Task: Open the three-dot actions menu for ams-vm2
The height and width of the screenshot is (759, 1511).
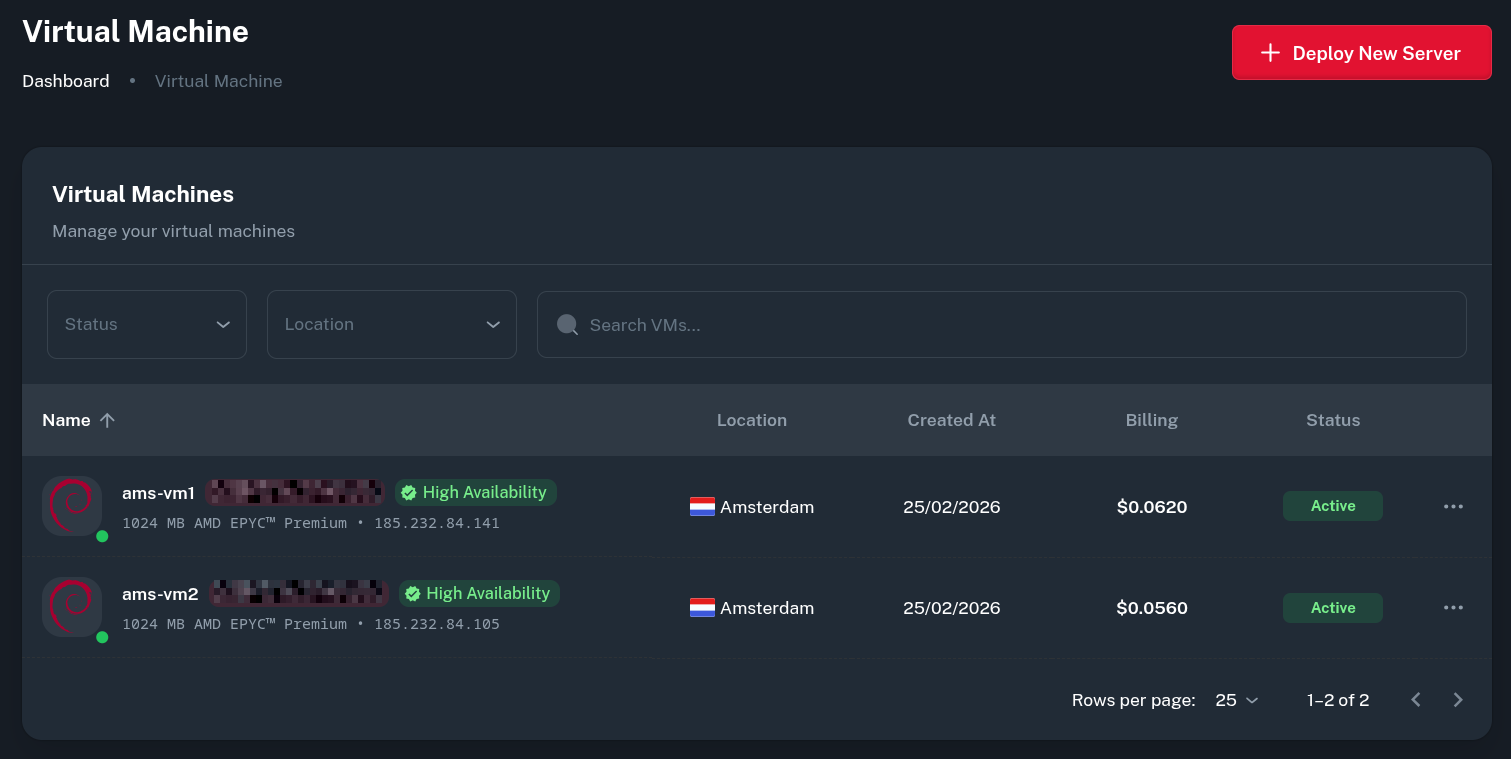Action: 1453,607
